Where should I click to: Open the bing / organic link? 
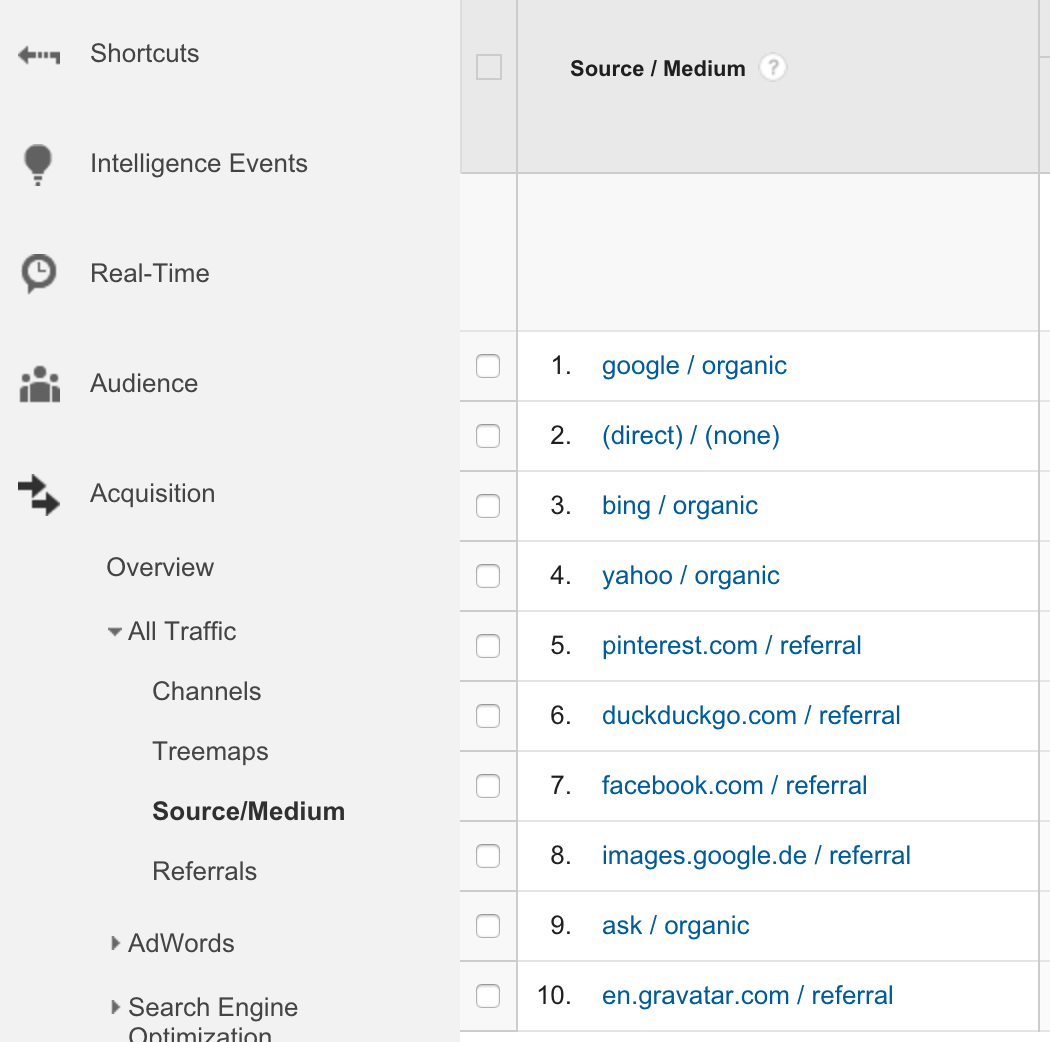(680, 506)
